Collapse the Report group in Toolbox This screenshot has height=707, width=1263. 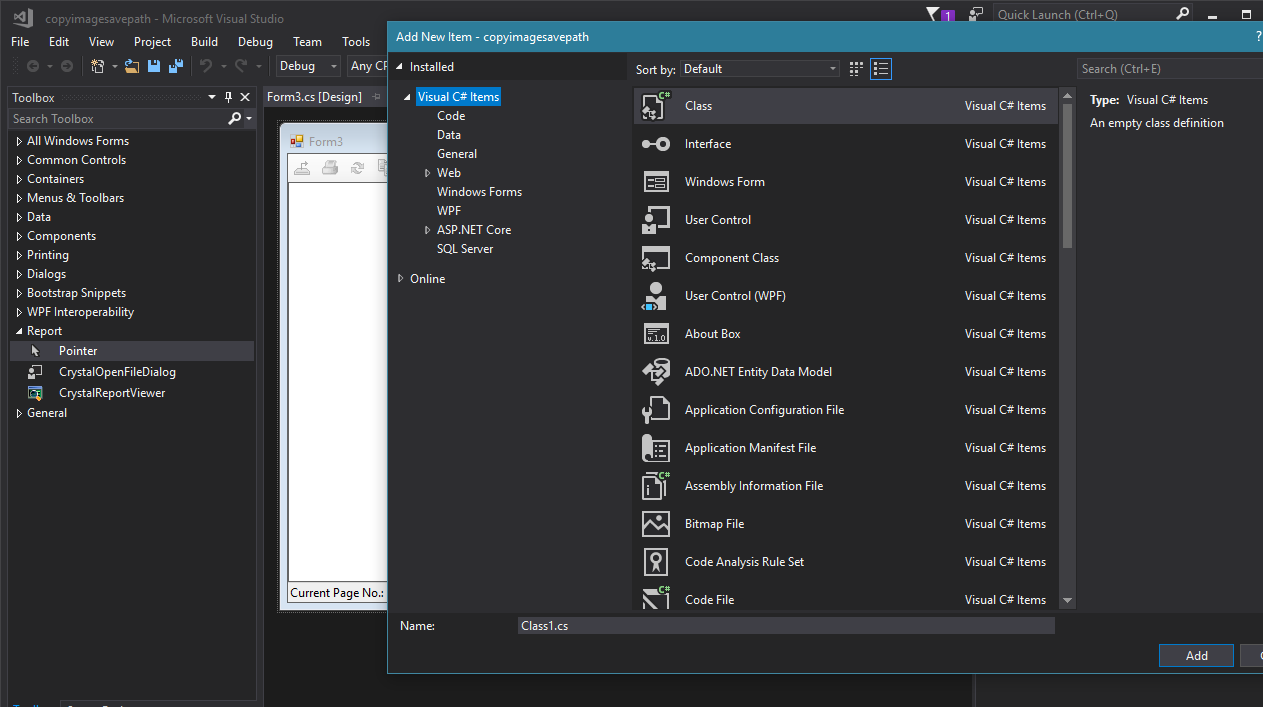18,331
